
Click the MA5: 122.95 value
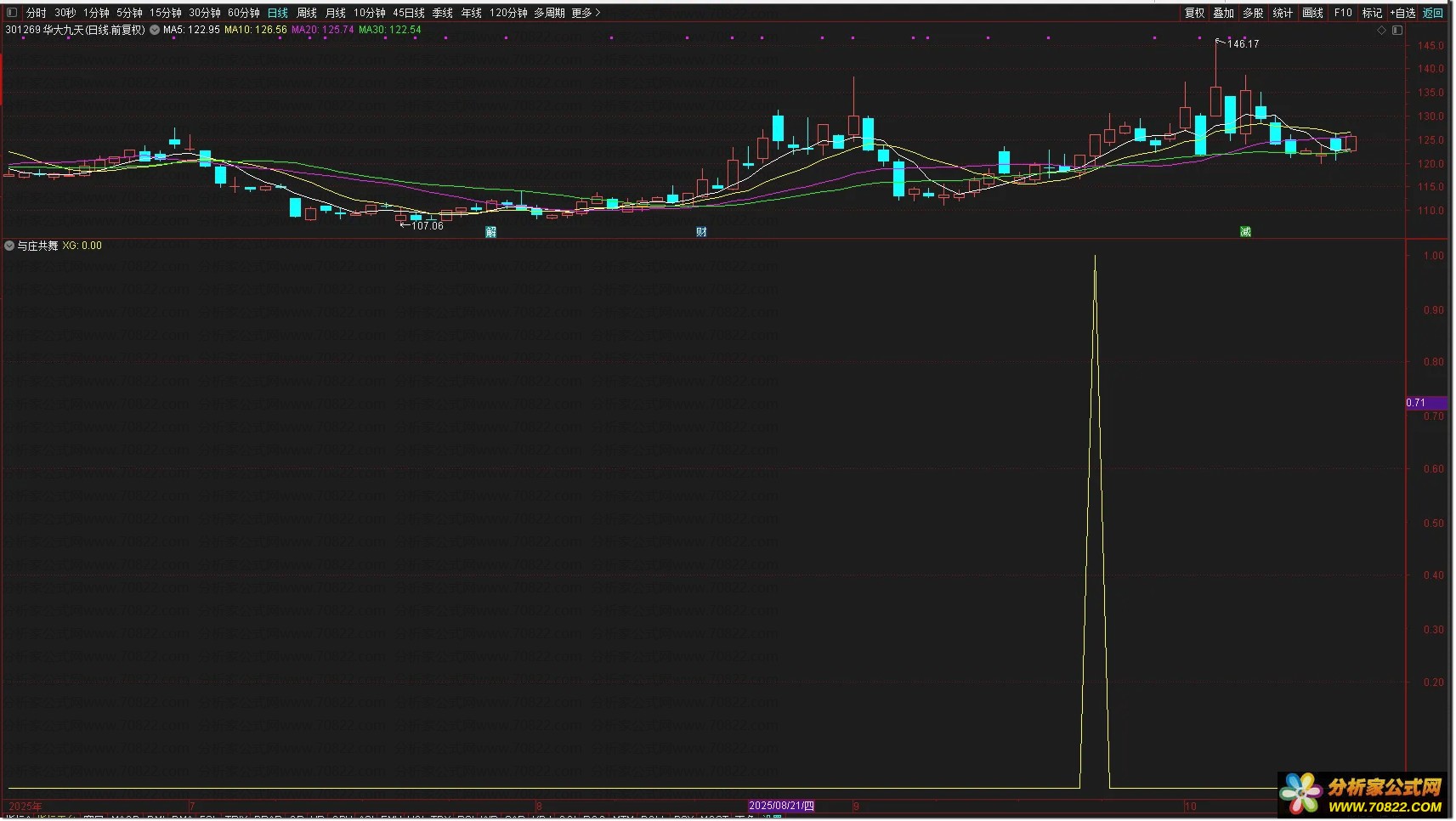click(191, 30)
